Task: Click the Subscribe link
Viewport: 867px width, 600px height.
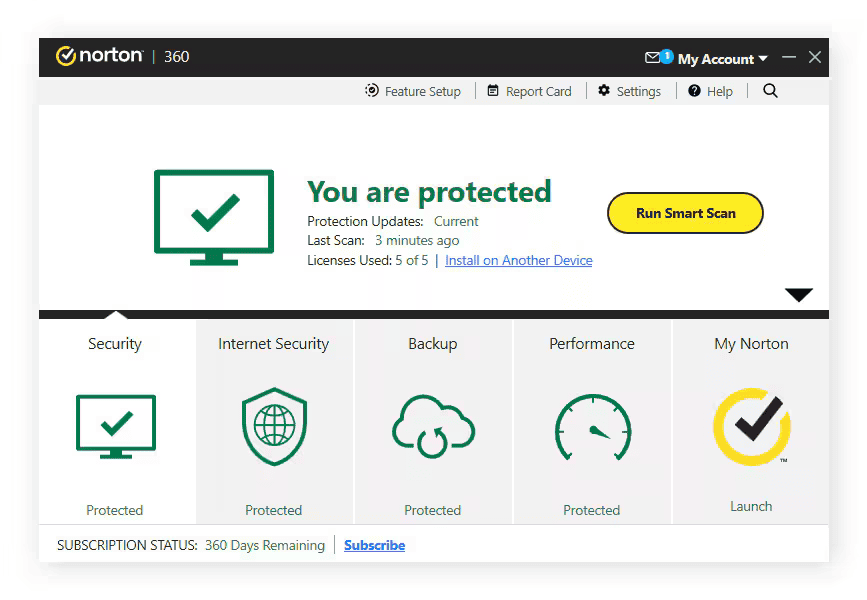Action: click(374, 545)
